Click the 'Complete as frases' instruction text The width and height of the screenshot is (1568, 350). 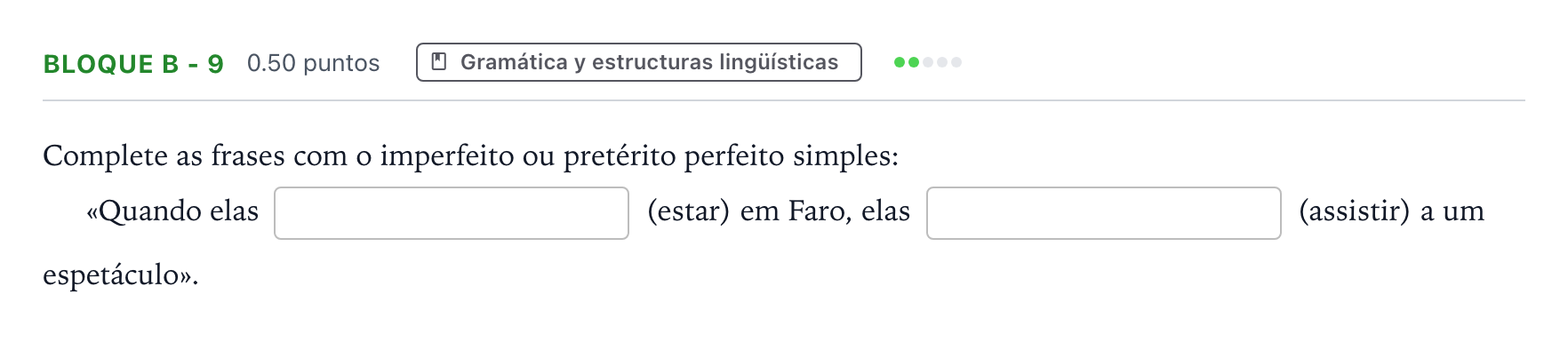click(470, 156)
